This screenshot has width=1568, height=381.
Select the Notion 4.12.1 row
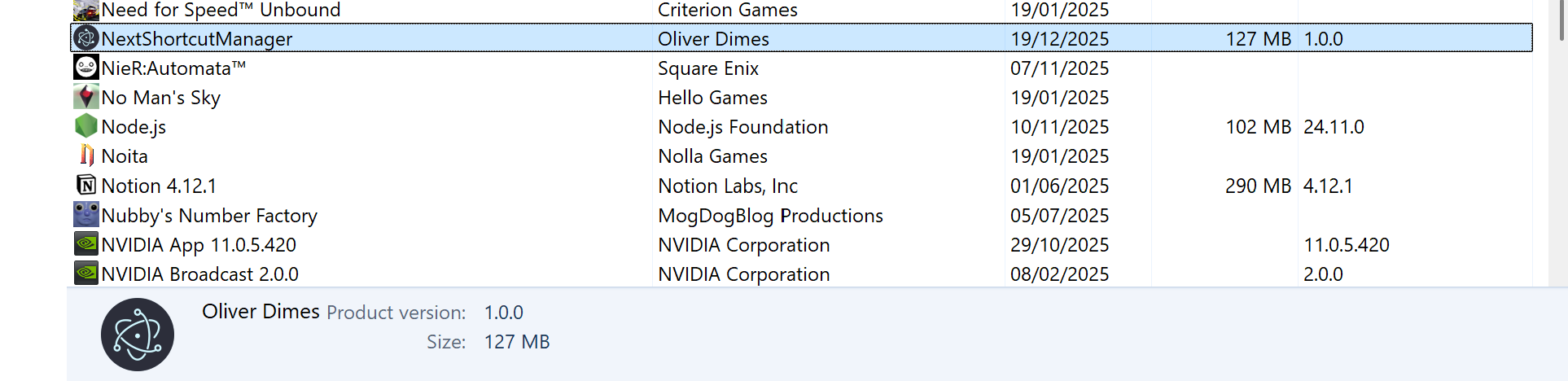tap(159, 186)
